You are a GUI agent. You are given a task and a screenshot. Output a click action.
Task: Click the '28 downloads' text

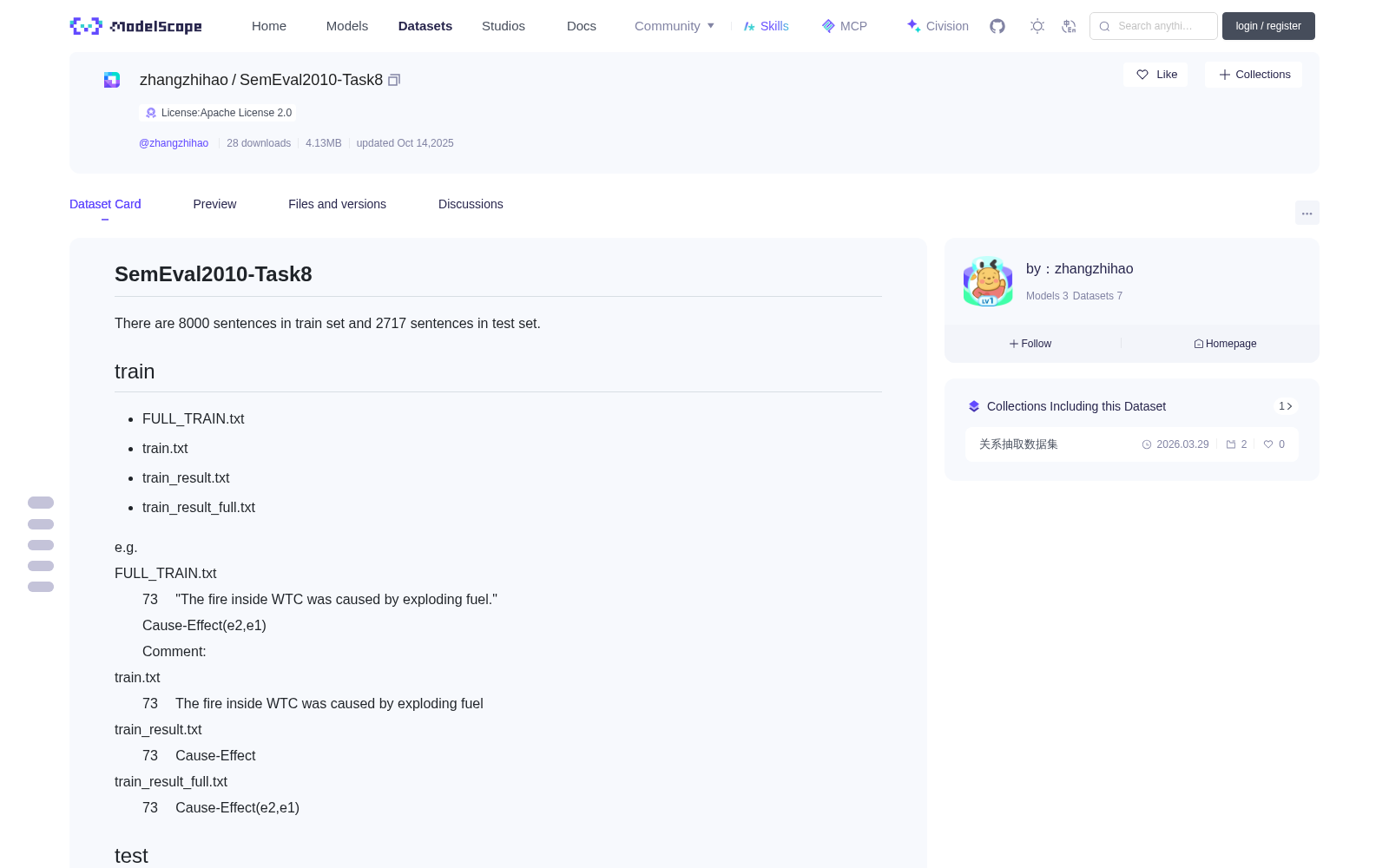click(x=259, y=143)
